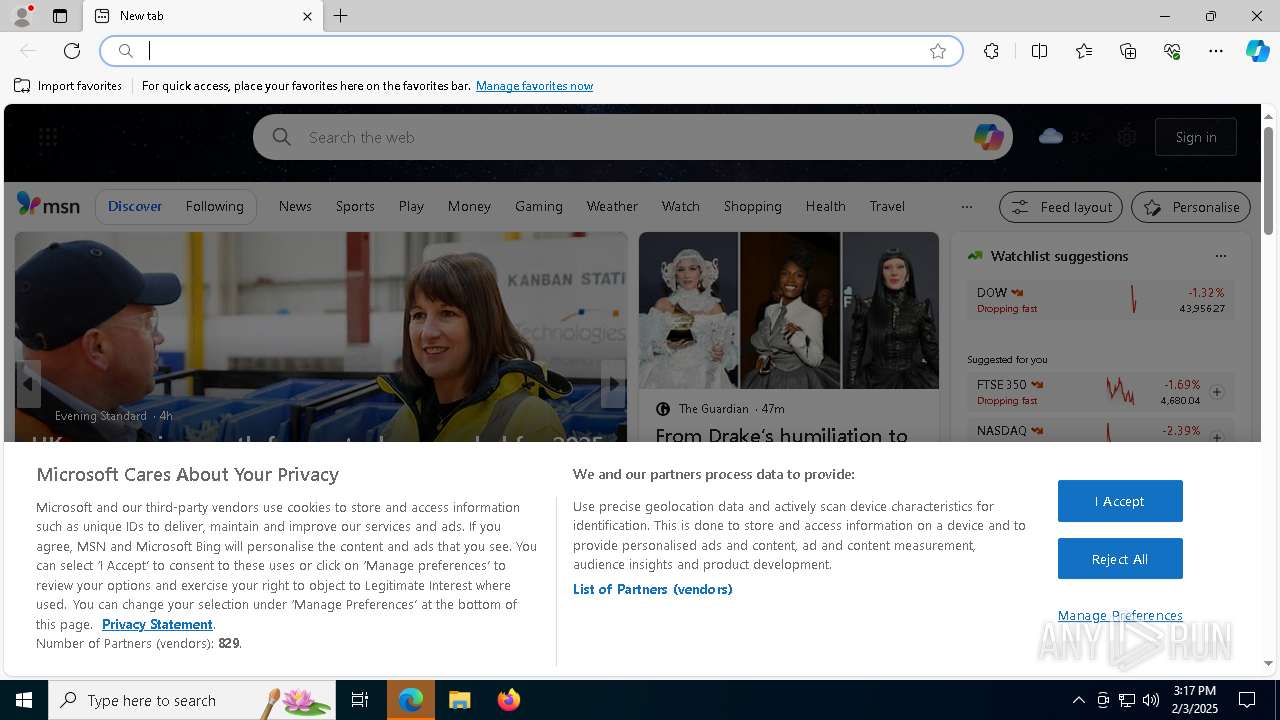Open the weather cloud icon
Viewport: 1280px width, 720px height.
(1051, 136)
